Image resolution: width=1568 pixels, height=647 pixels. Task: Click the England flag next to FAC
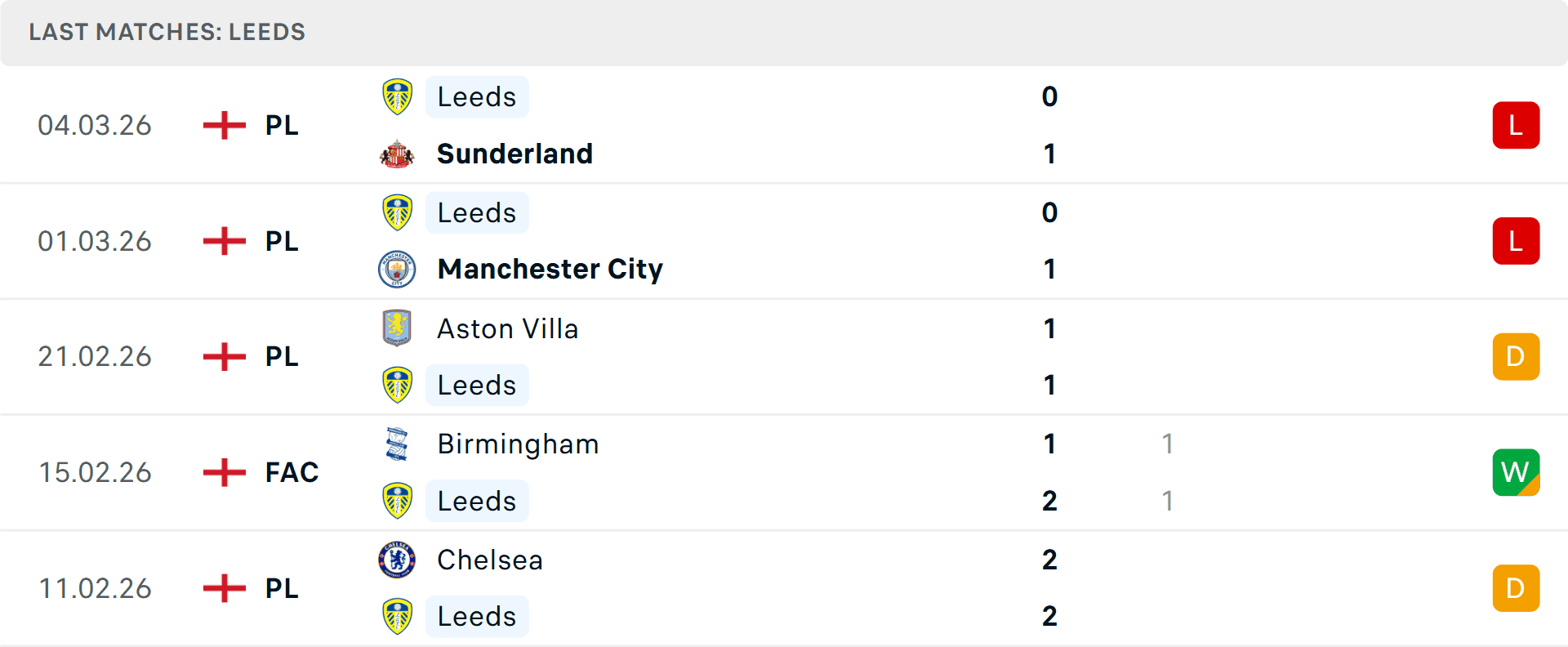tap(223, 472)
